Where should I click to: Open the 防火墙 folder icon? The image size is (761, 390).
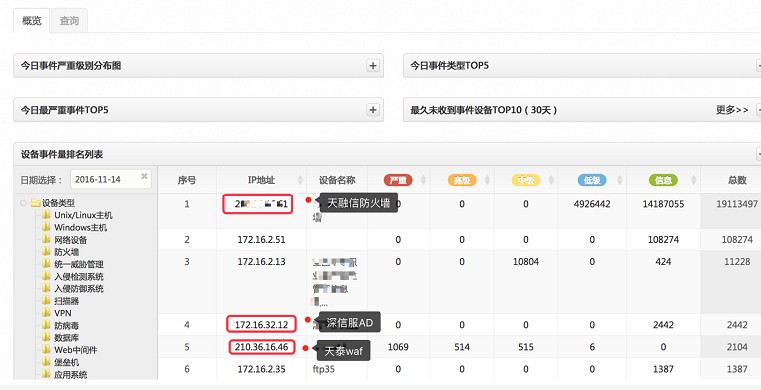point(47,251)
